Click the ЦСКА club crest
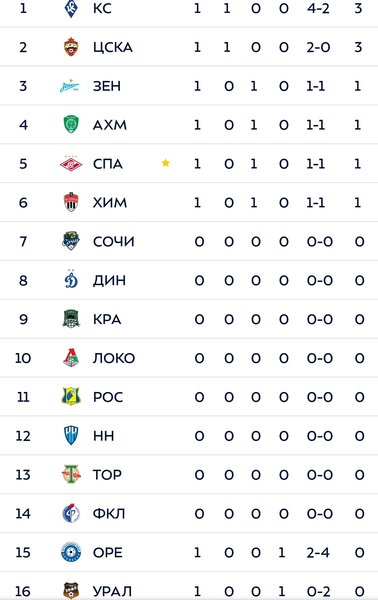 coord(71,47)
